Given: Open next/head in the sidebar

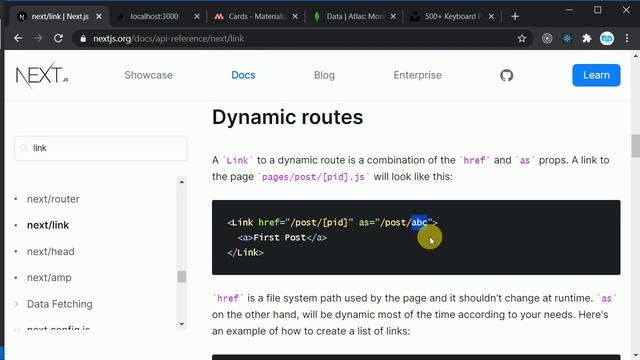Looking at the screenshot, I should pos(51,252).
